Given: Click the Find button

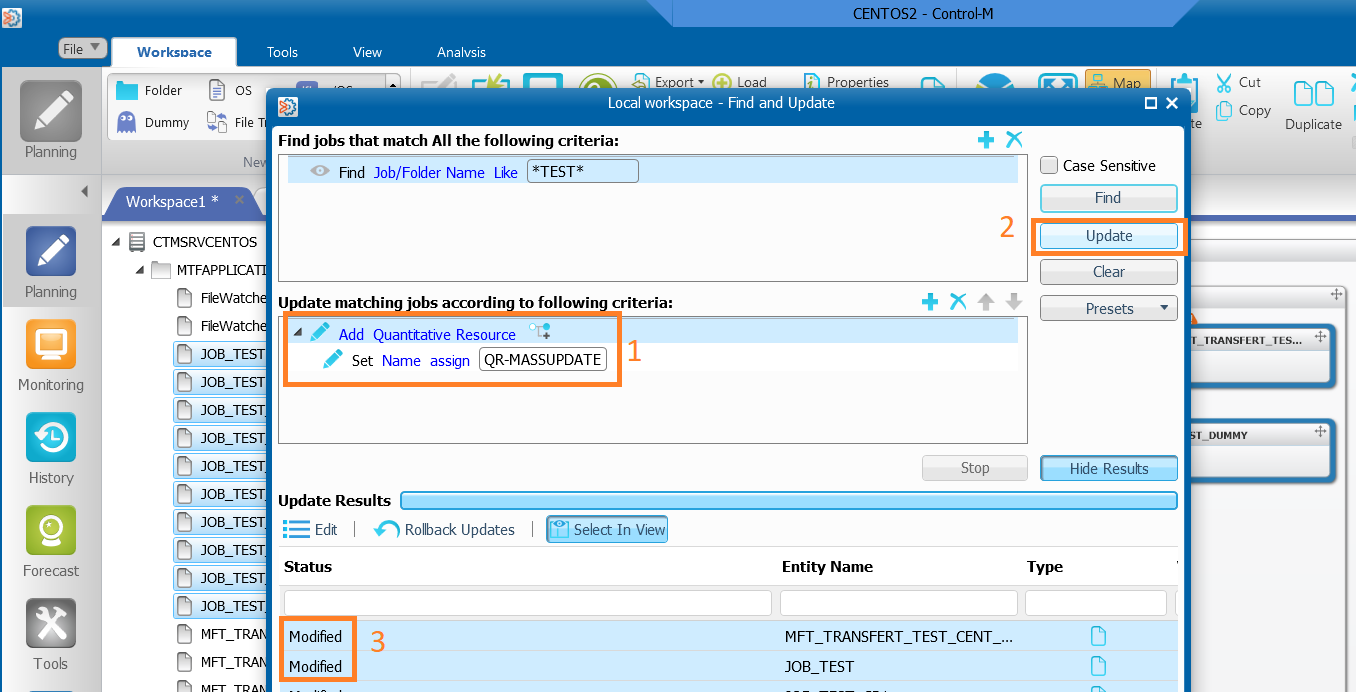Looking at the screenshot, I should coord(1108,198).
